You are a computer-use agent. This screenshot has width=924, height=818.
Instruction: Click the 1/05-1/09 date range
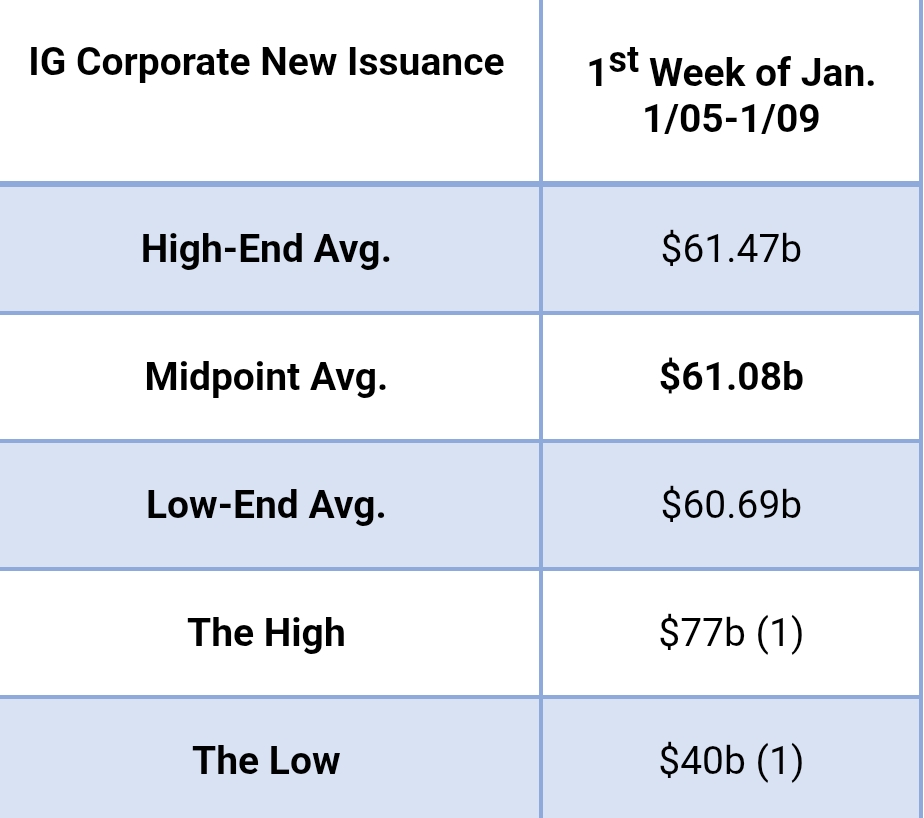tap(731, 119)
